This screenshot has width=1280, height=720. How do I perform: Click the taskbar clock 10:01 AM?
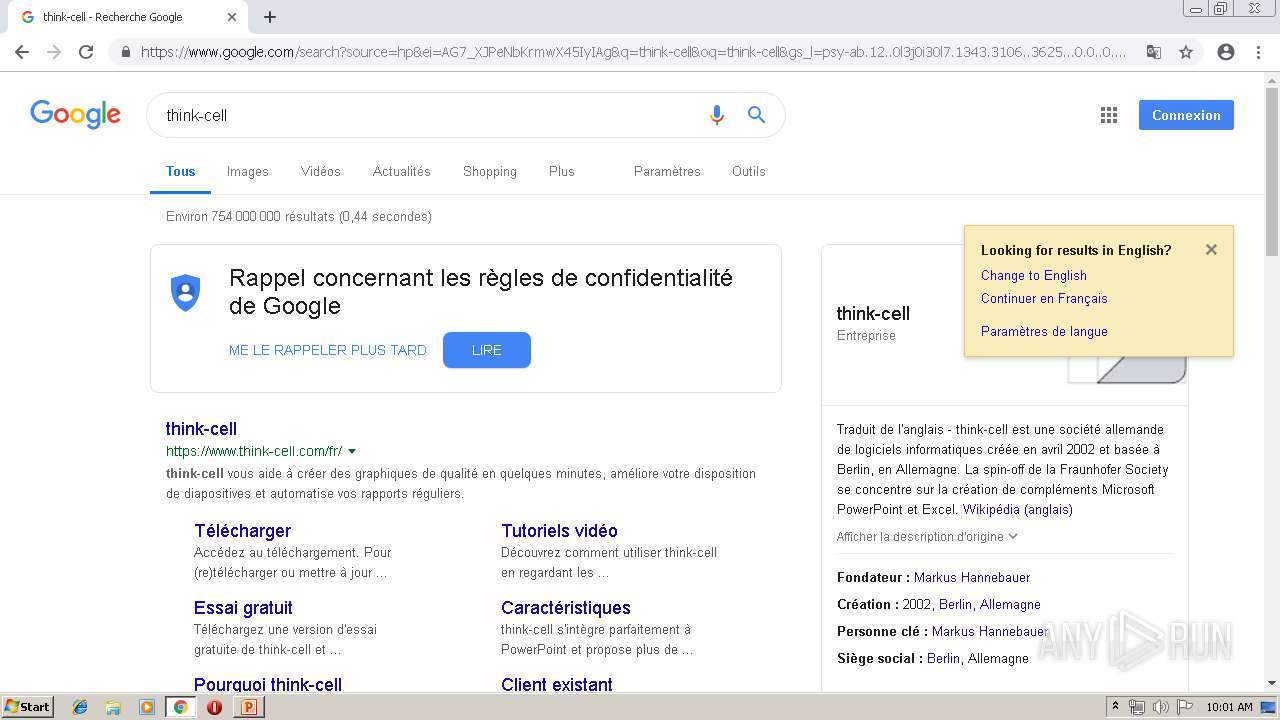pyautogui.click(x=1229, y=707)
